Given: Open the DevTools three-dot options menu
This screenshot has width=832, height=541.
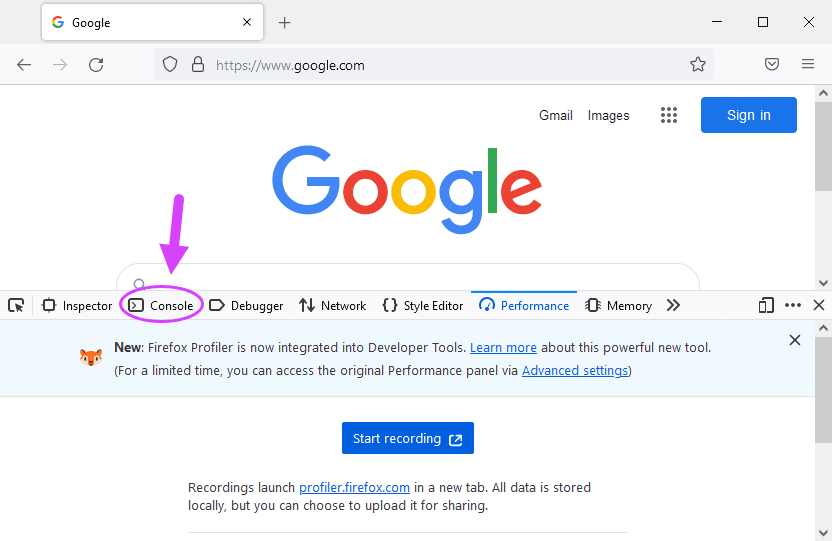Looking at the screenshot, I should 793,305.
